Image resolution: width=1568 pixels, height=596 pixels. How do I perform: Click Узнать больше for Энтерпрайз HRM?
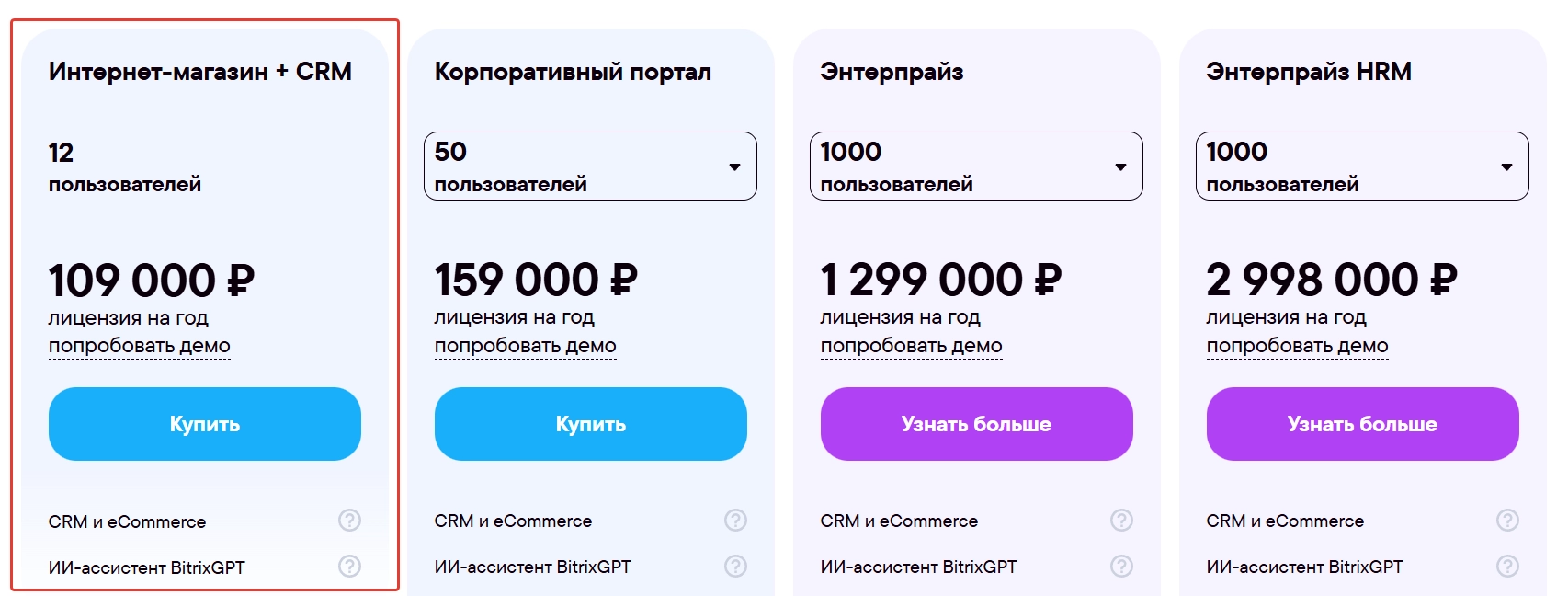(1363, 424)
